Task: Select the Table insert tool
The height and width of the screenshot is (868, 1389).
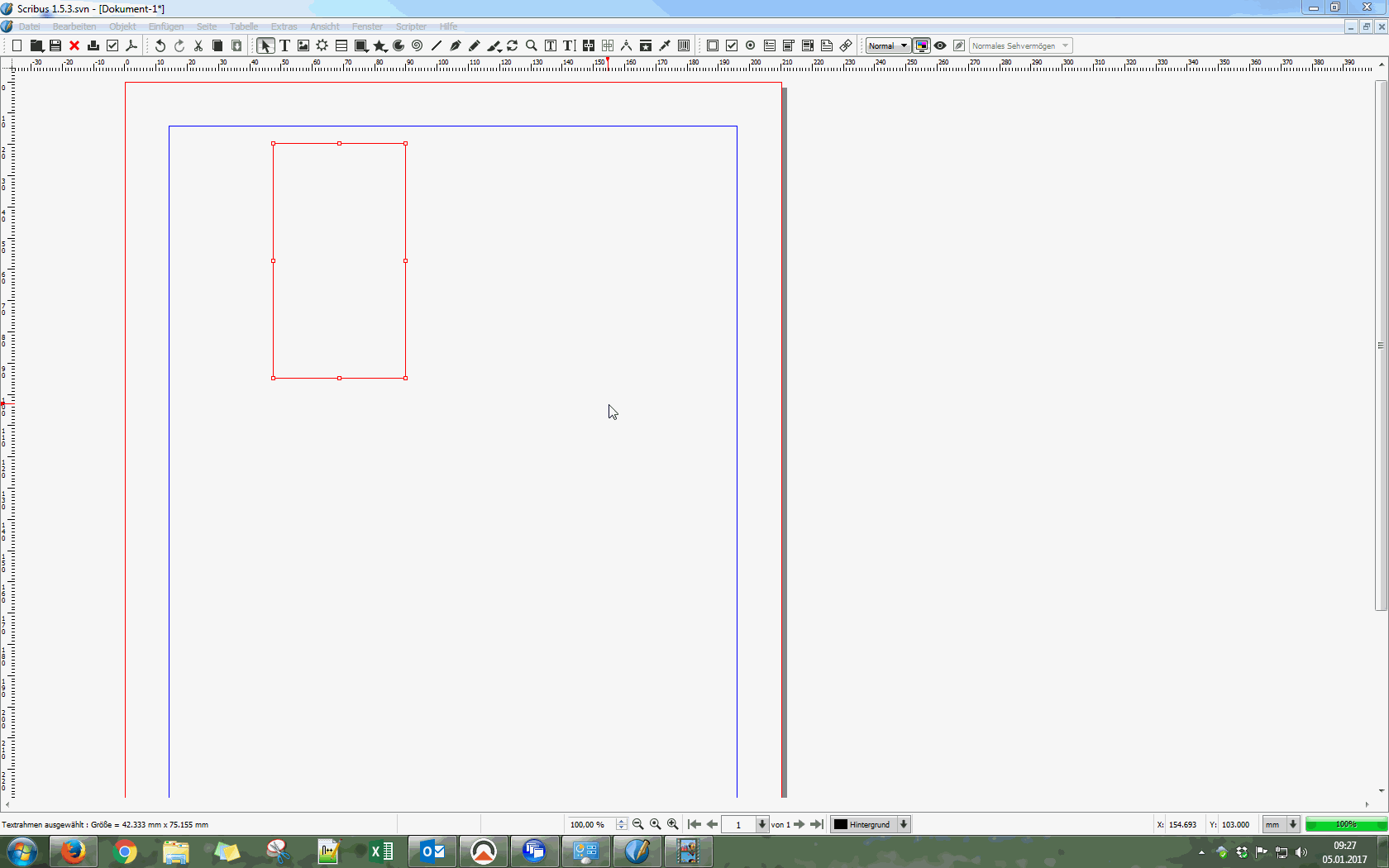Action: [341, 46]
